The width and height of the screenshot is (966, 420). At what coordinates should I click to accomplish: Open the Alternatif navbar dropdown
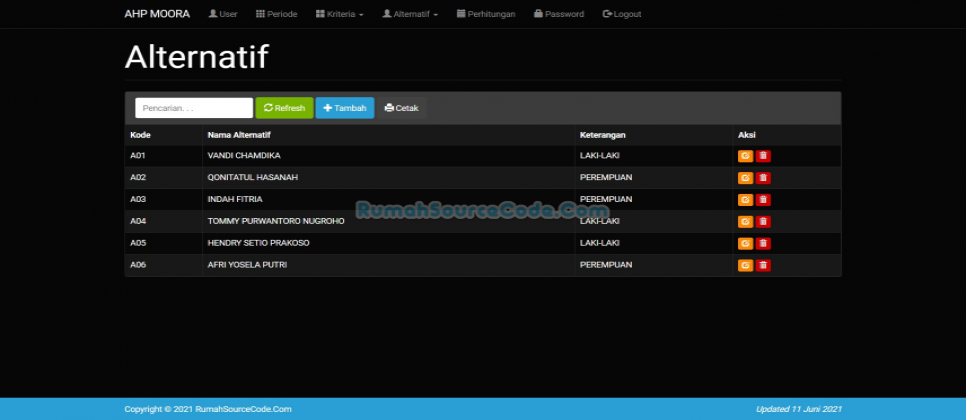(x=410, y=14)
